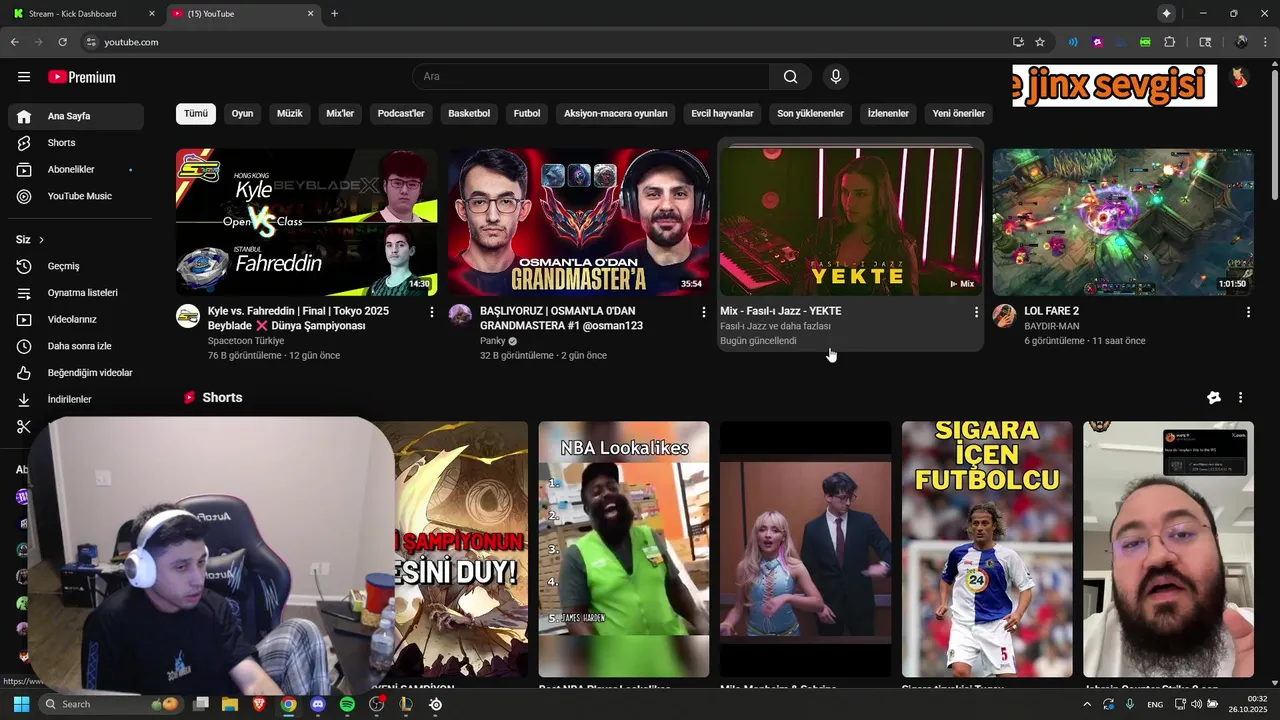Open Discord from the taskbar
Image resolution: width=1280 pixels, height=720 pixels.
pos(318,704)
